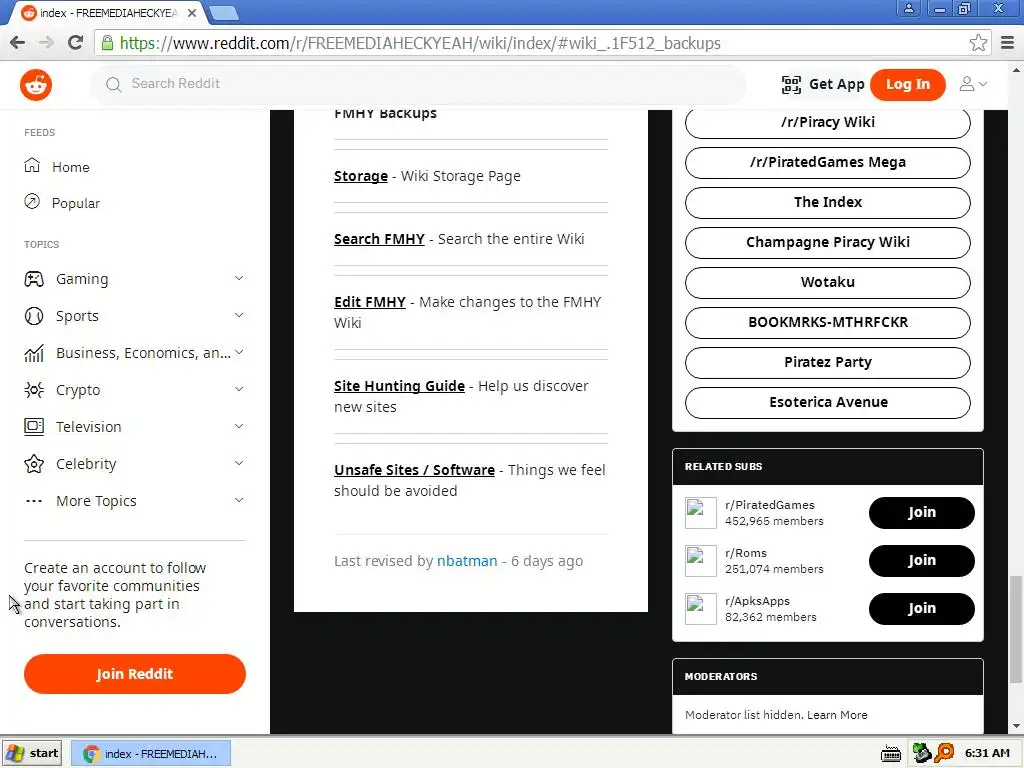Click r/ApksApps community thumbnail
The width and height of the screenshot is (1024, 768).
(701, 609)
